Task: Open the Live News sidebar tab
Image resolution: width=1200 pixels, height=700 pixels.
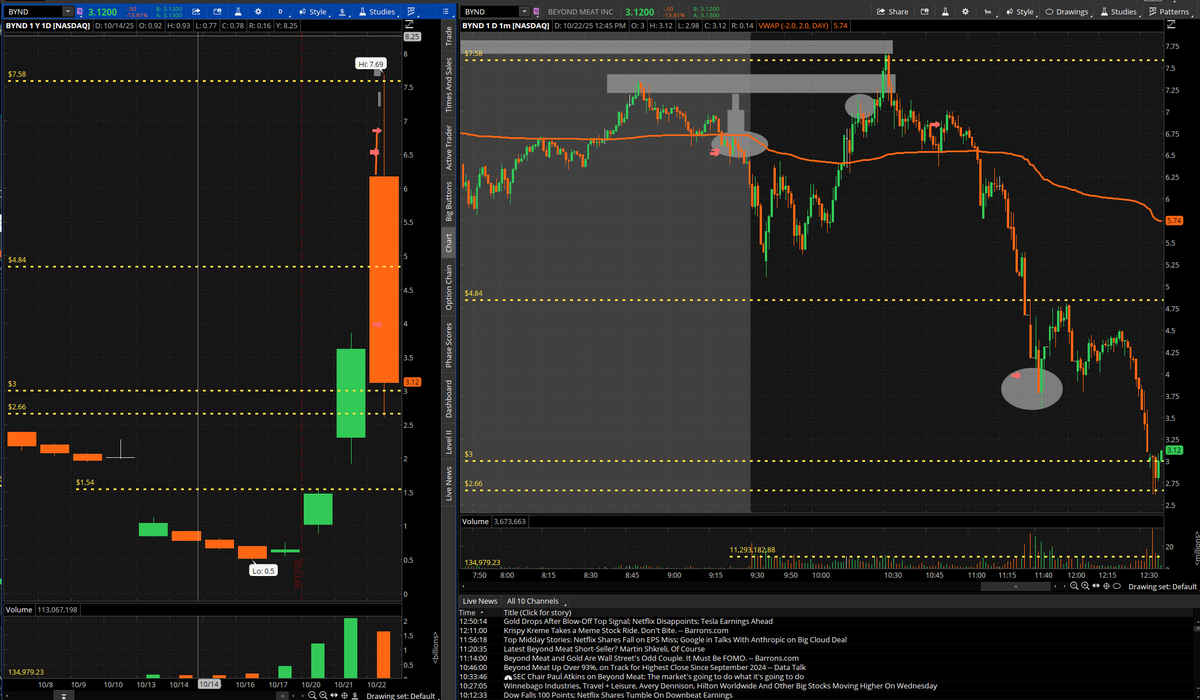Action: [449, 483]
